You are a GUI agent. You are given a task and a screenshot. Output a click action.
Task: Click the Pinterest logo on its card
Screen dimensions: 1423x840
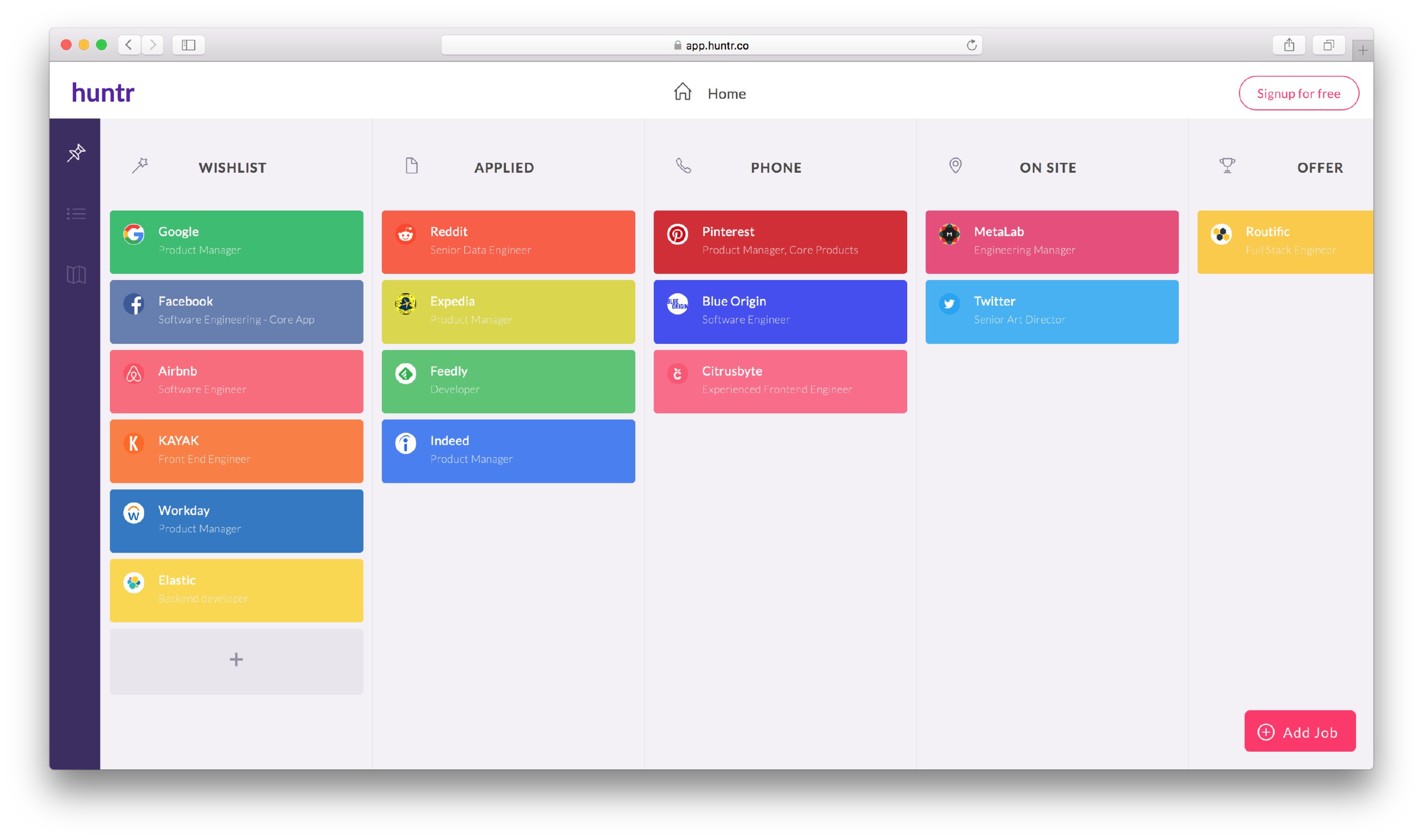click(677, 234)
